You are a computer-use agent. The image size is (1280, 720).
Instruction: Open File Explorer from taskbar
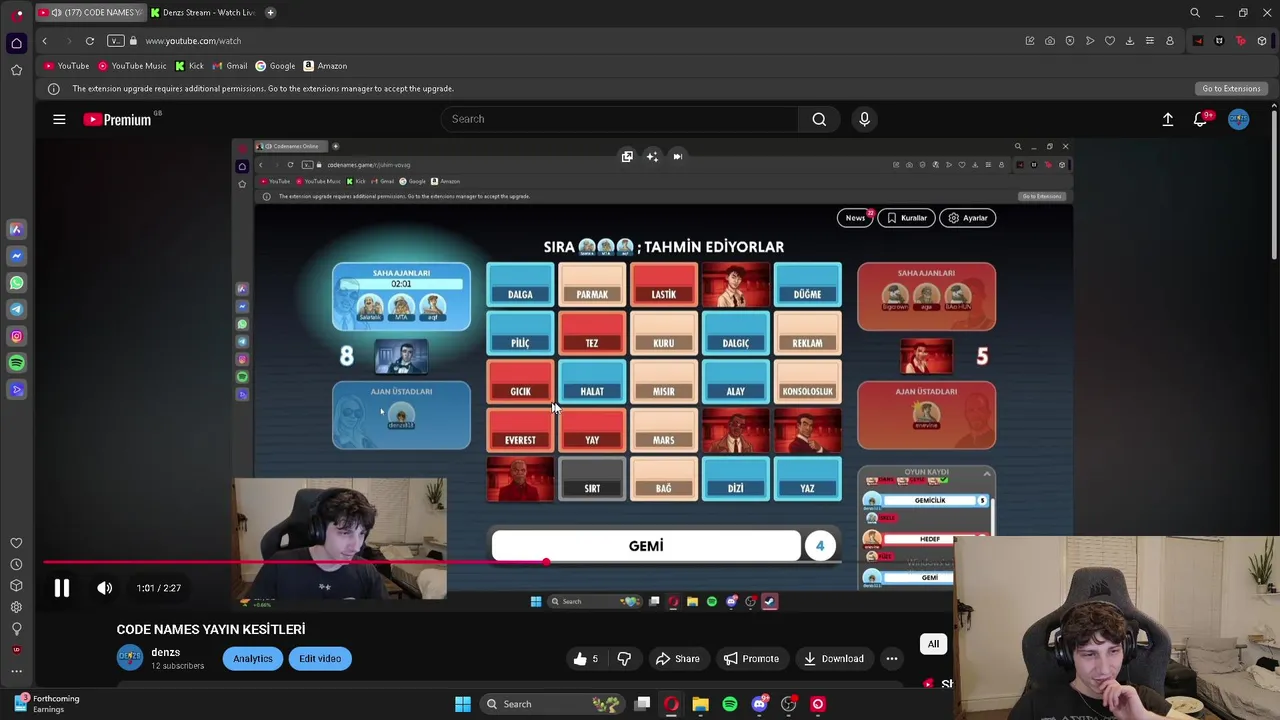pyautogui.click(x=700, y=704)
